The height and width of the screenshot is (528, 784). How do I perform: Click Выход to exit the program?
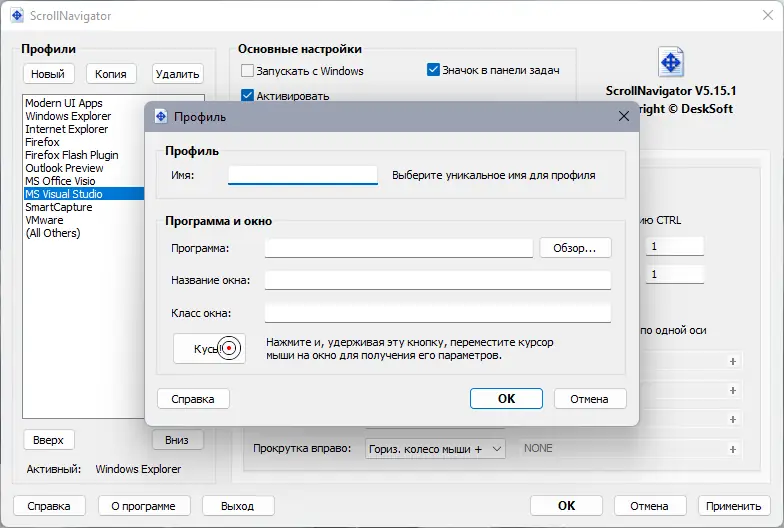pyautogui.click(x=238, y=506)
